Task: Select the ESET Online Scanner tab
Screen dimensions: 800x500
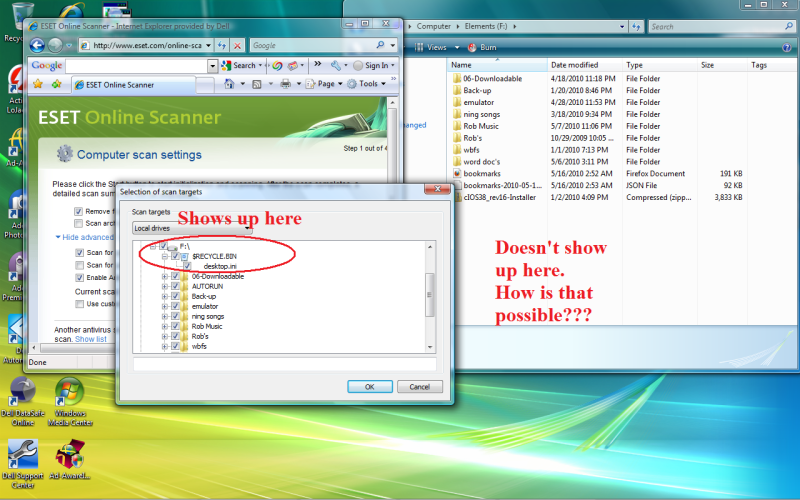Action: click(133, 85)
